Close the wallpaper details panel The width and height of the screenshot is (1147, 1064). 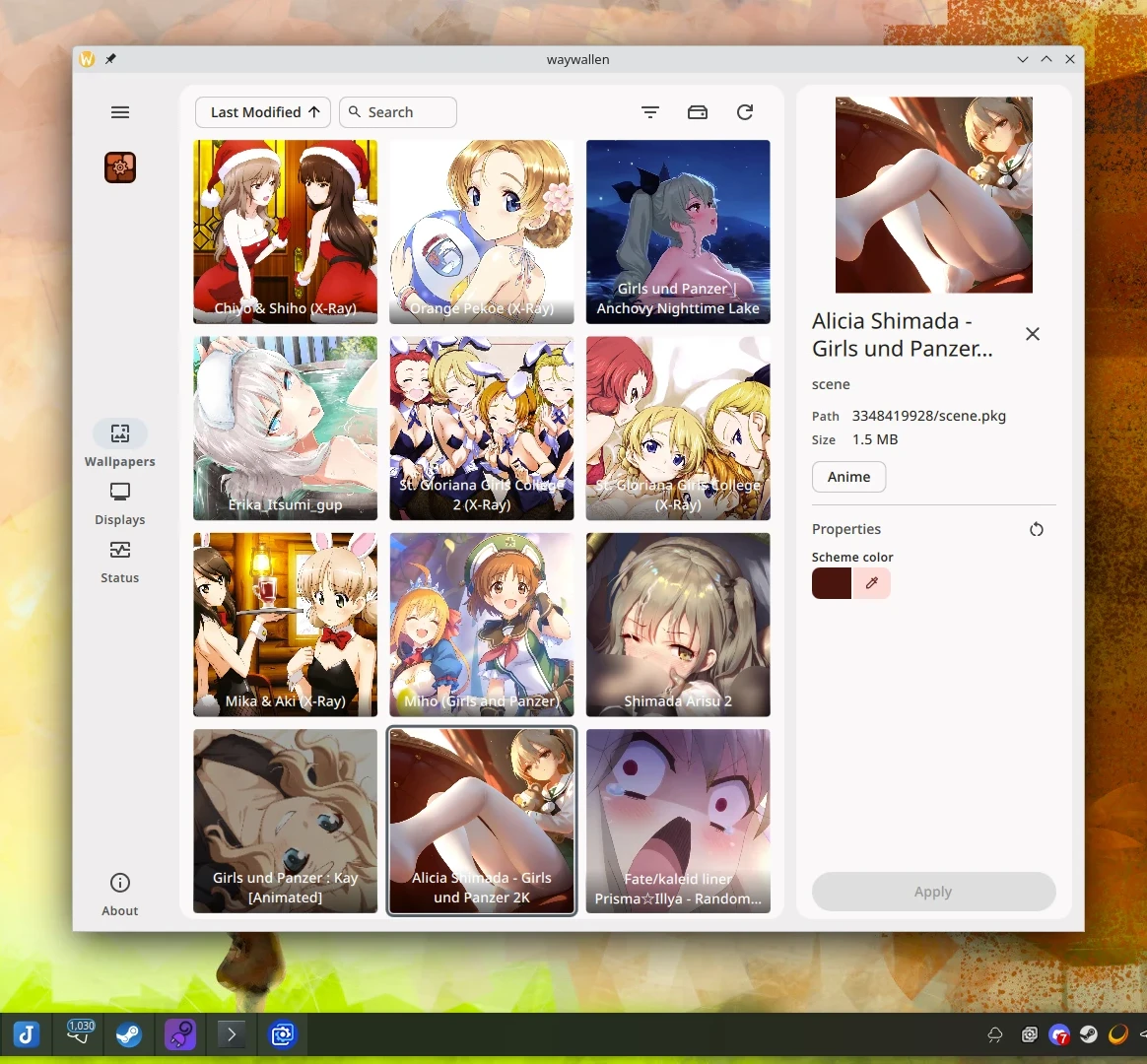pos(1032,334)
